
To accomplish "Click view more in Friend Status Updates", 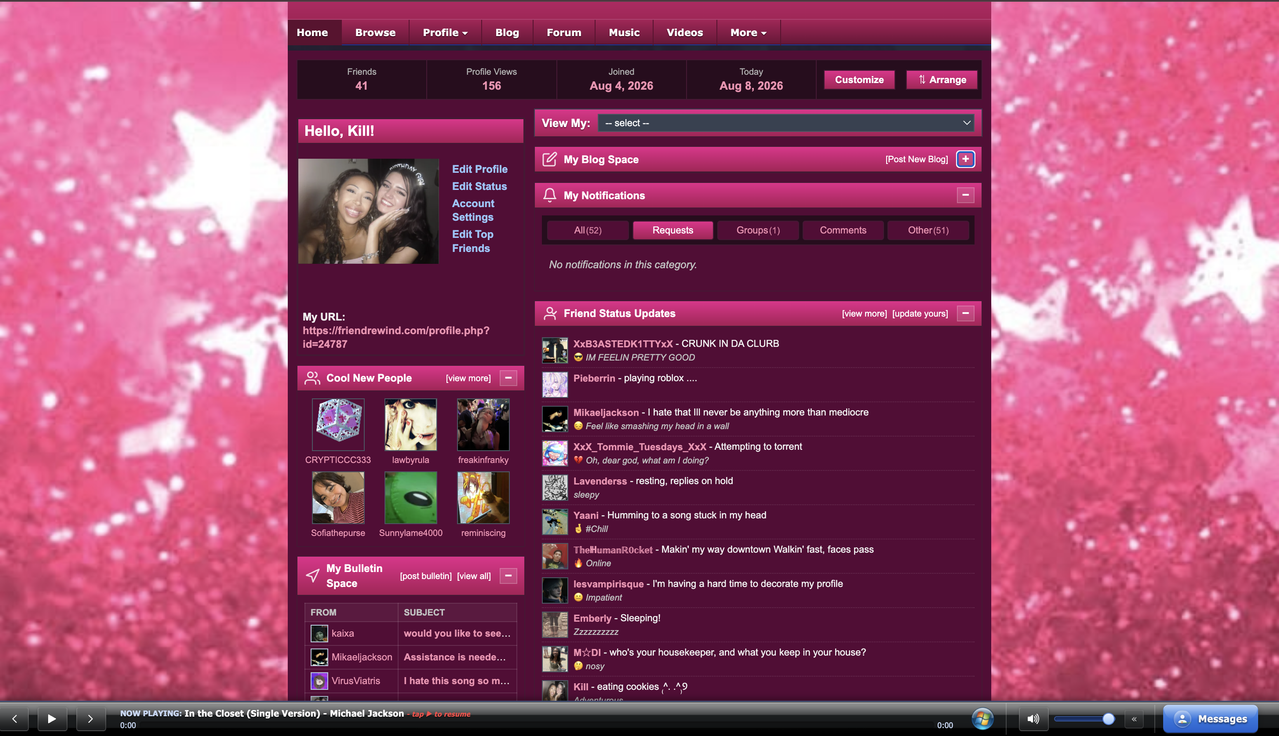I will 864,313.
